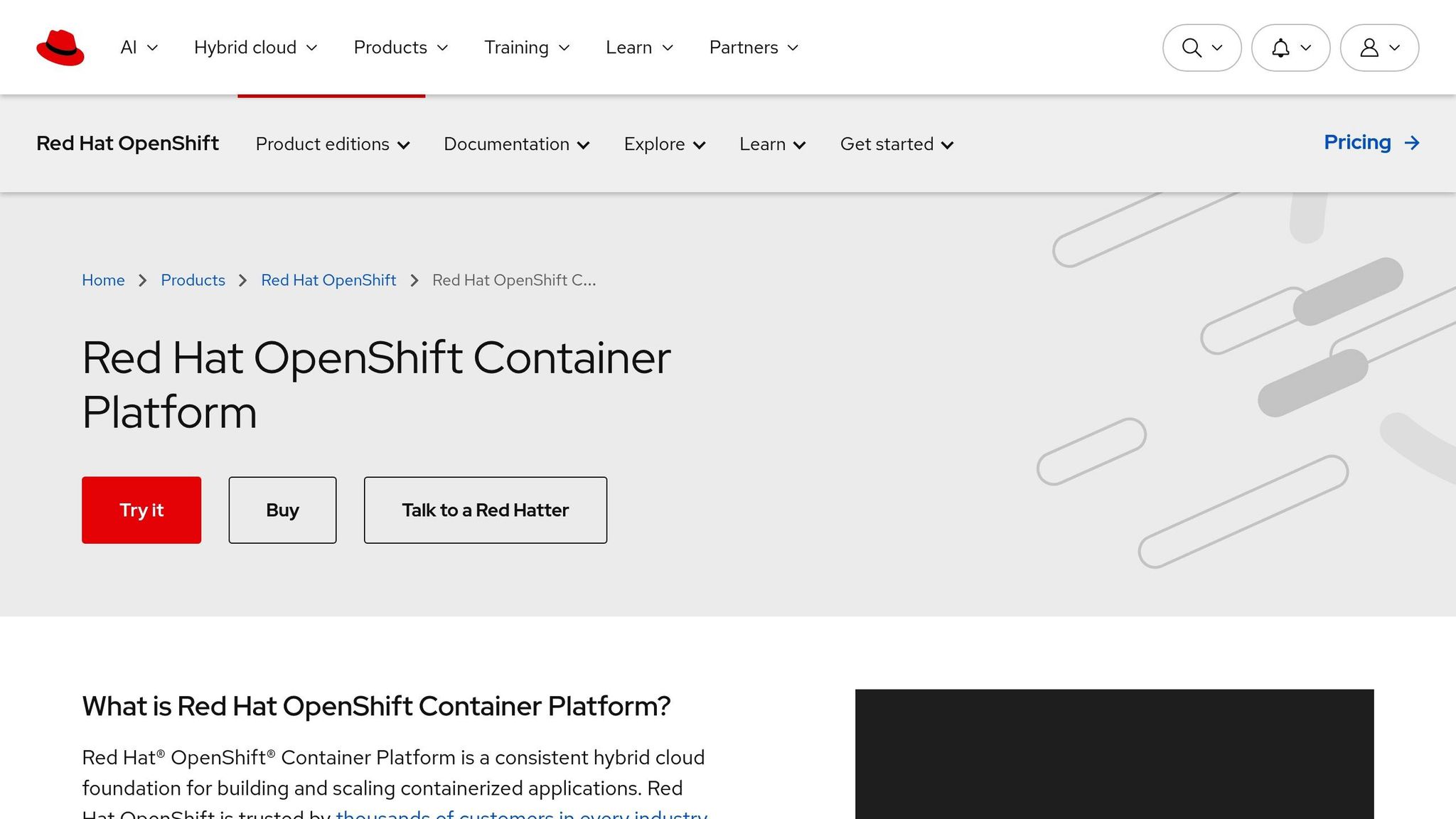Click the Buy button
Image resolution: width=1456 pixels, height=819 pixels.
(282, 510)
